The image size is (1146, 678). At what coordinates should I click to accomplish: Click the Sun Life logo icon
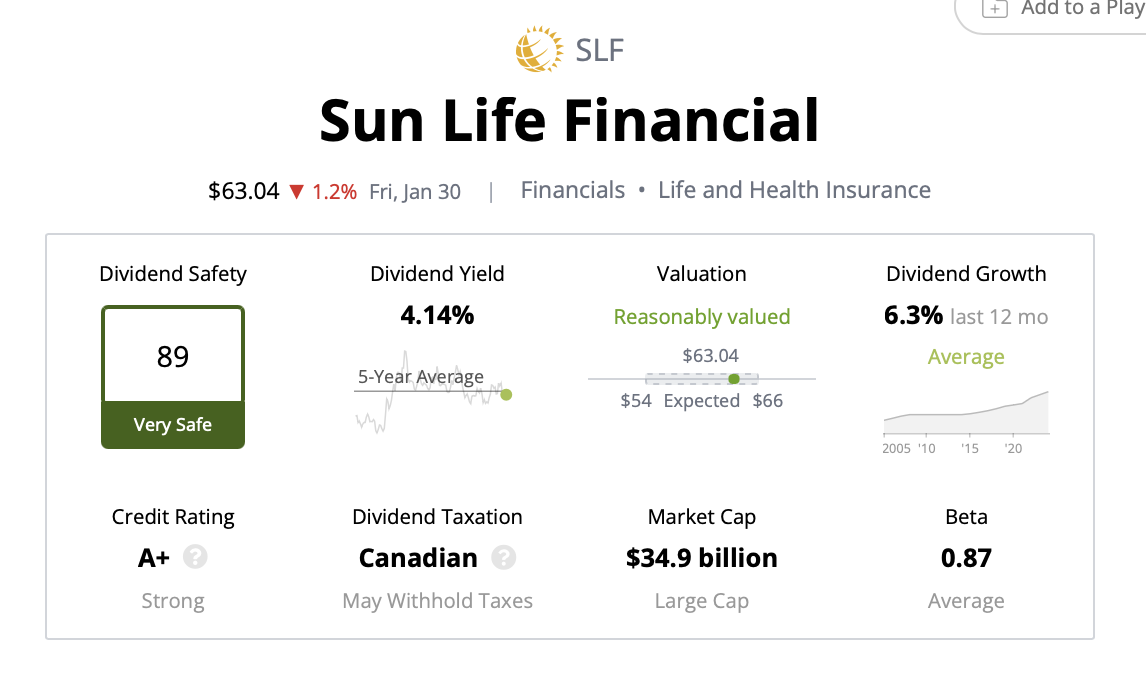[x=539, y=49]
